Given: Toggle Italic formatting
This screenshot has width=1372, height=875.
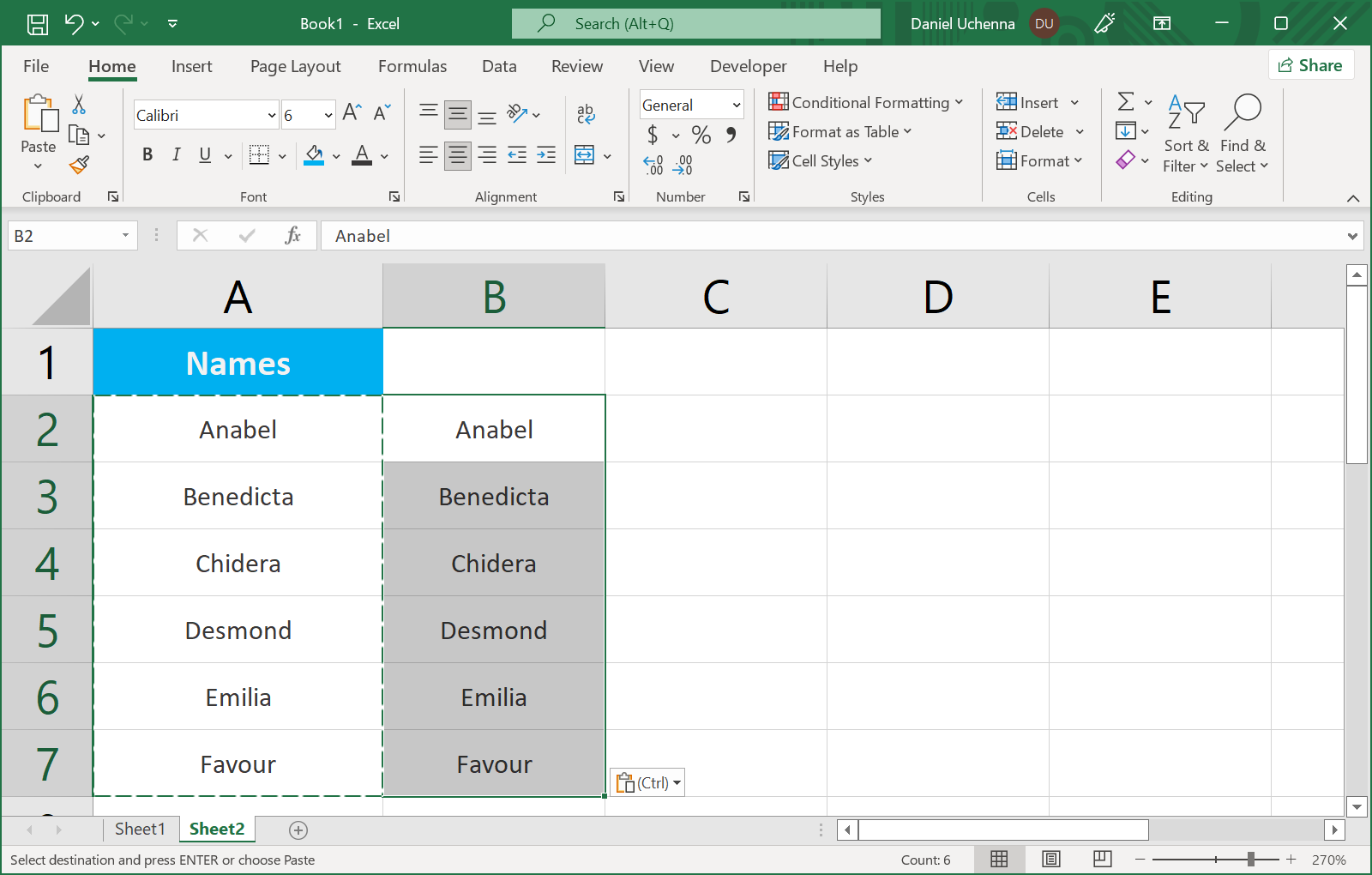Looking at the screenshot, I should [x=176, y=154].
